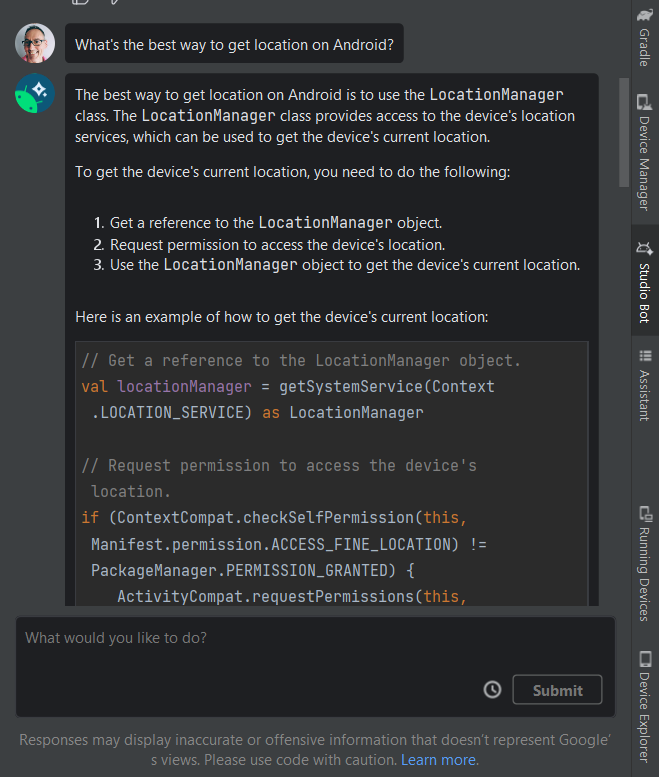Open the Device Explorer tool window
659x777 pixels.
tap(645, 707)
